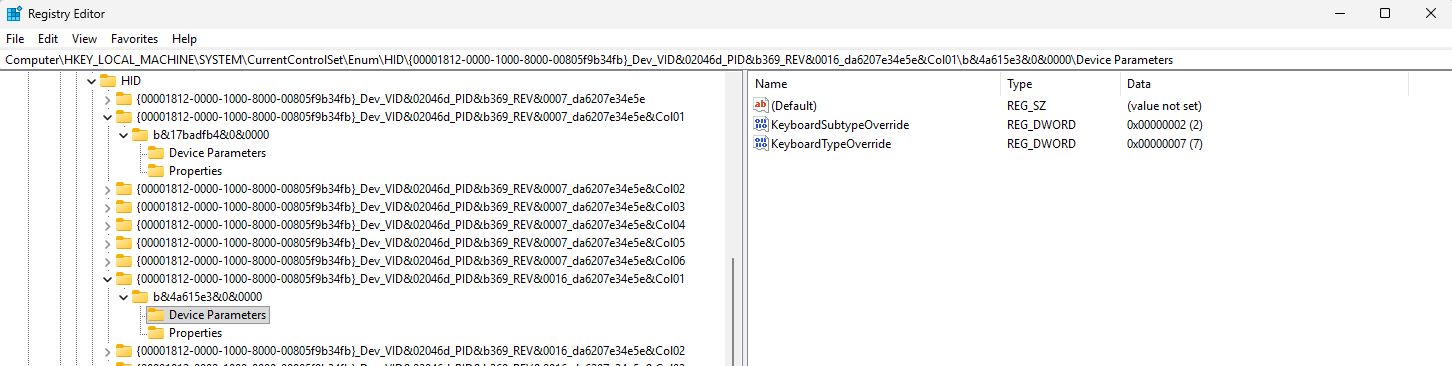Viewport: 1452px width, 366px height.
Task: Select the (Default) value name
Action: pos(794,105)
